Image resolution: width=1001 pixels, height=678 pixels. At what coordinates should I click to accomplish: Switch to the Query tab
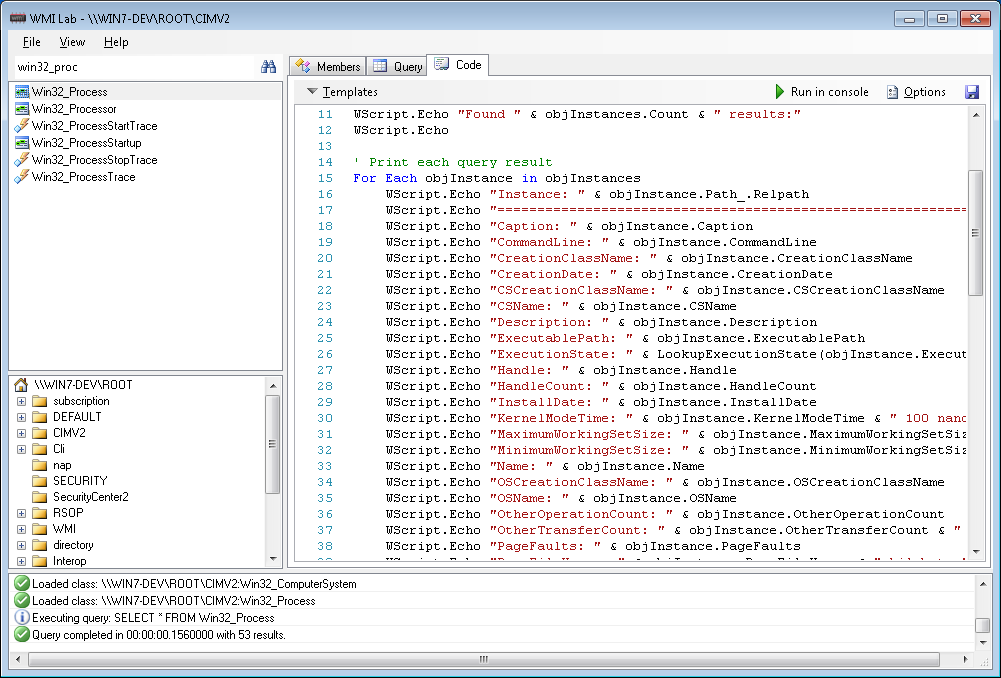tap(397, 66)
